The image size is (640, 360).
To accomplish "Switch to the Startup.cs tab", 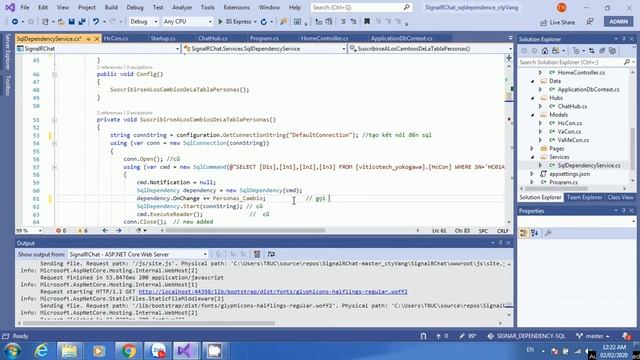I will (x=163, y=38).
